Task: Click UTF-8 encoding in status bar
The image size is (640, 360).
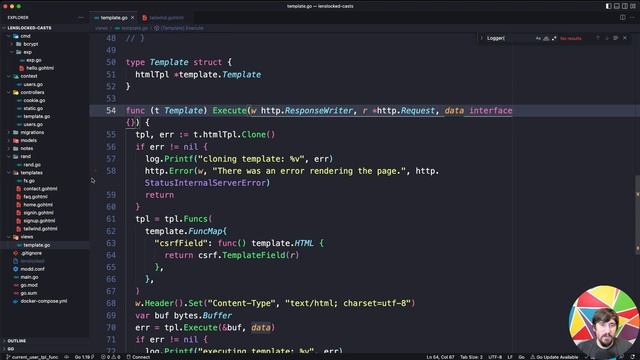Action: [495, 357]
